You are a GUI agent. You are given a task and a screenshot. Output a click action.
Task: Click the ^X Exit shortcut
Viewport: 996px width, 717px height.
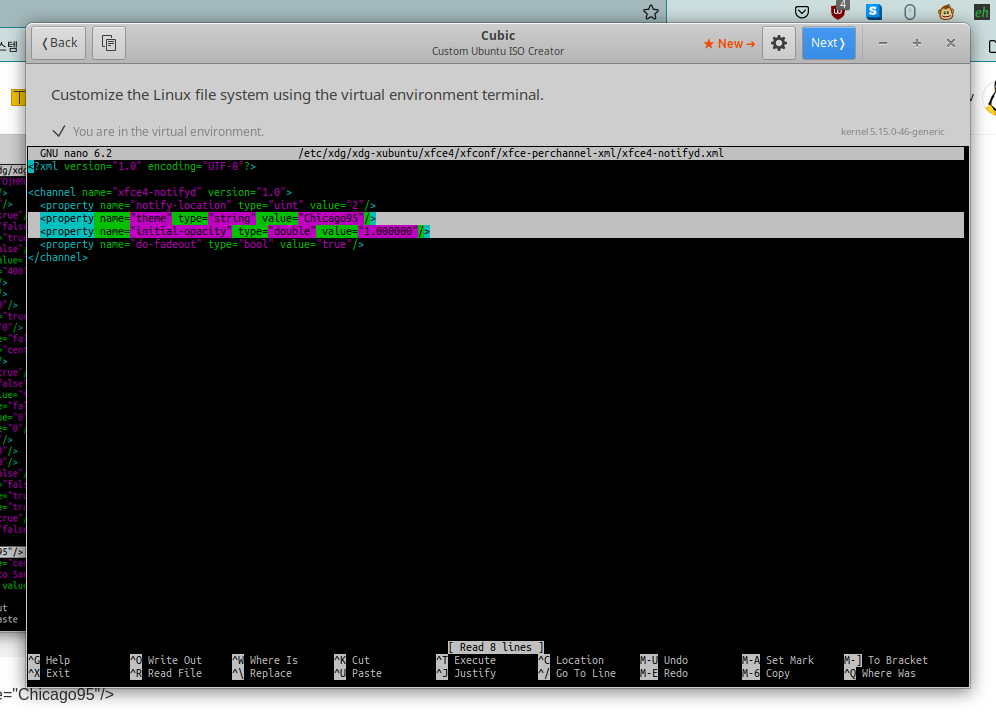point(50,673)
